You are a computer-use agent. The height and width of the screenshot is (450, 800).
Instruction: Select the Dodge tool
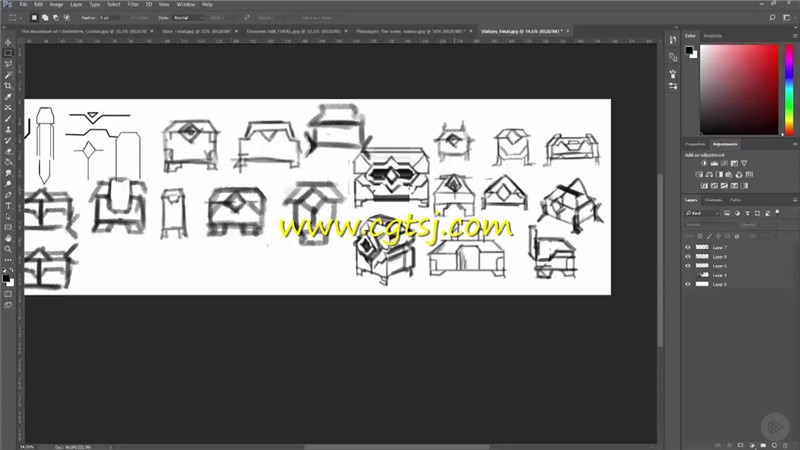(8, 184)
